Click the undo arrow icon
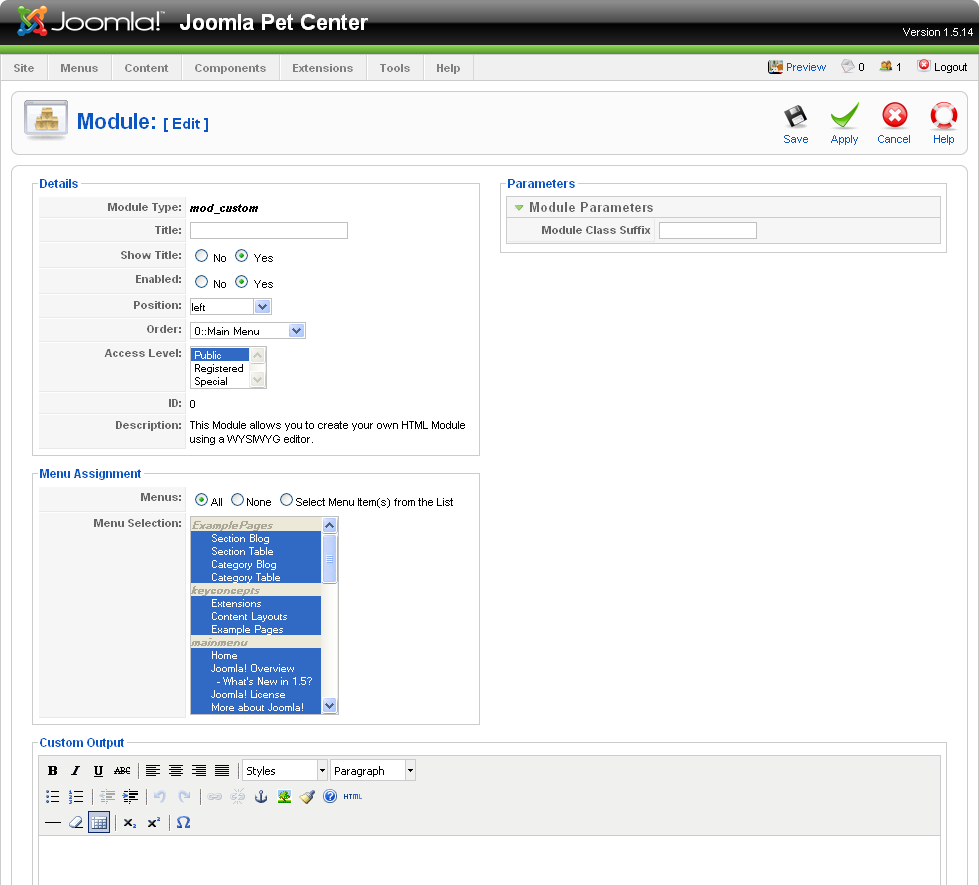The image size is (979, 885). coord(160,796)
